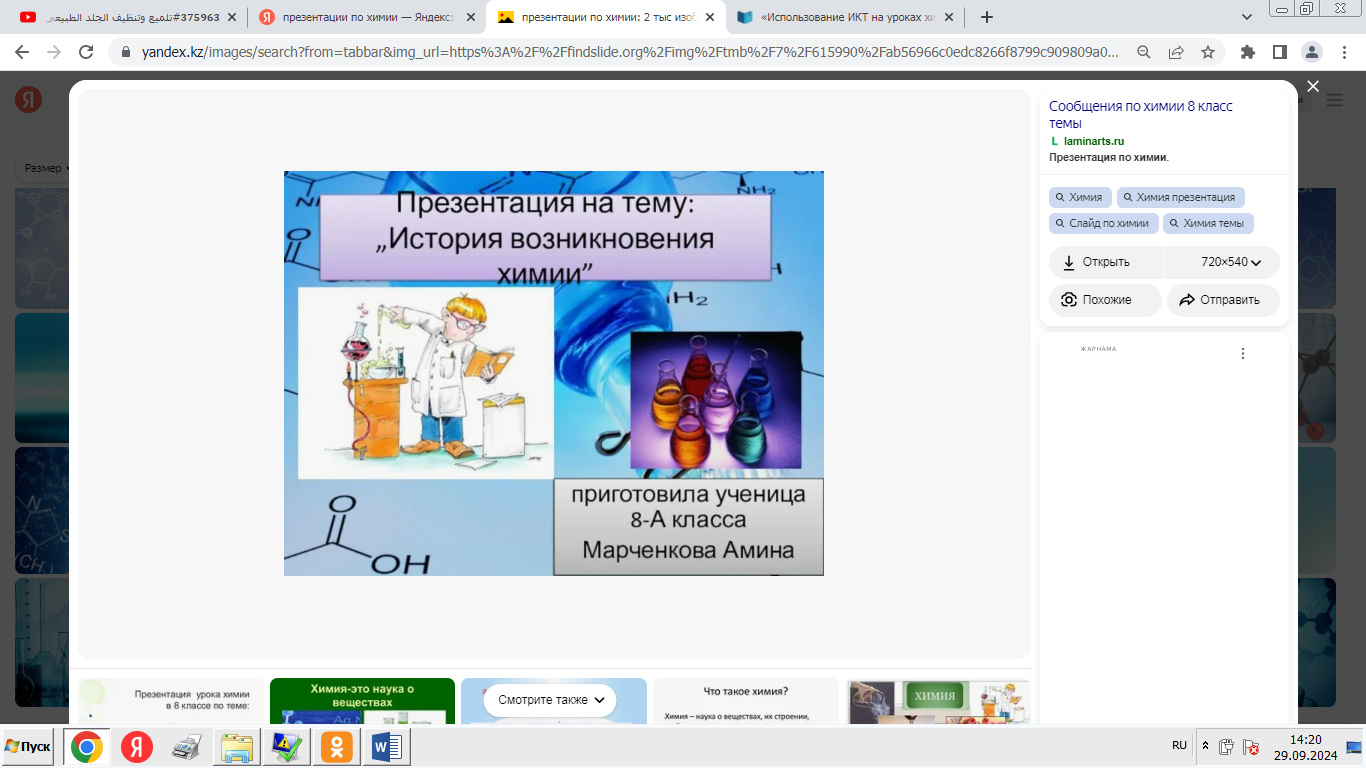1366x768 pixels.
Task: Open the monitor with checkmark taskbar icon
Action: pos(287,747)
